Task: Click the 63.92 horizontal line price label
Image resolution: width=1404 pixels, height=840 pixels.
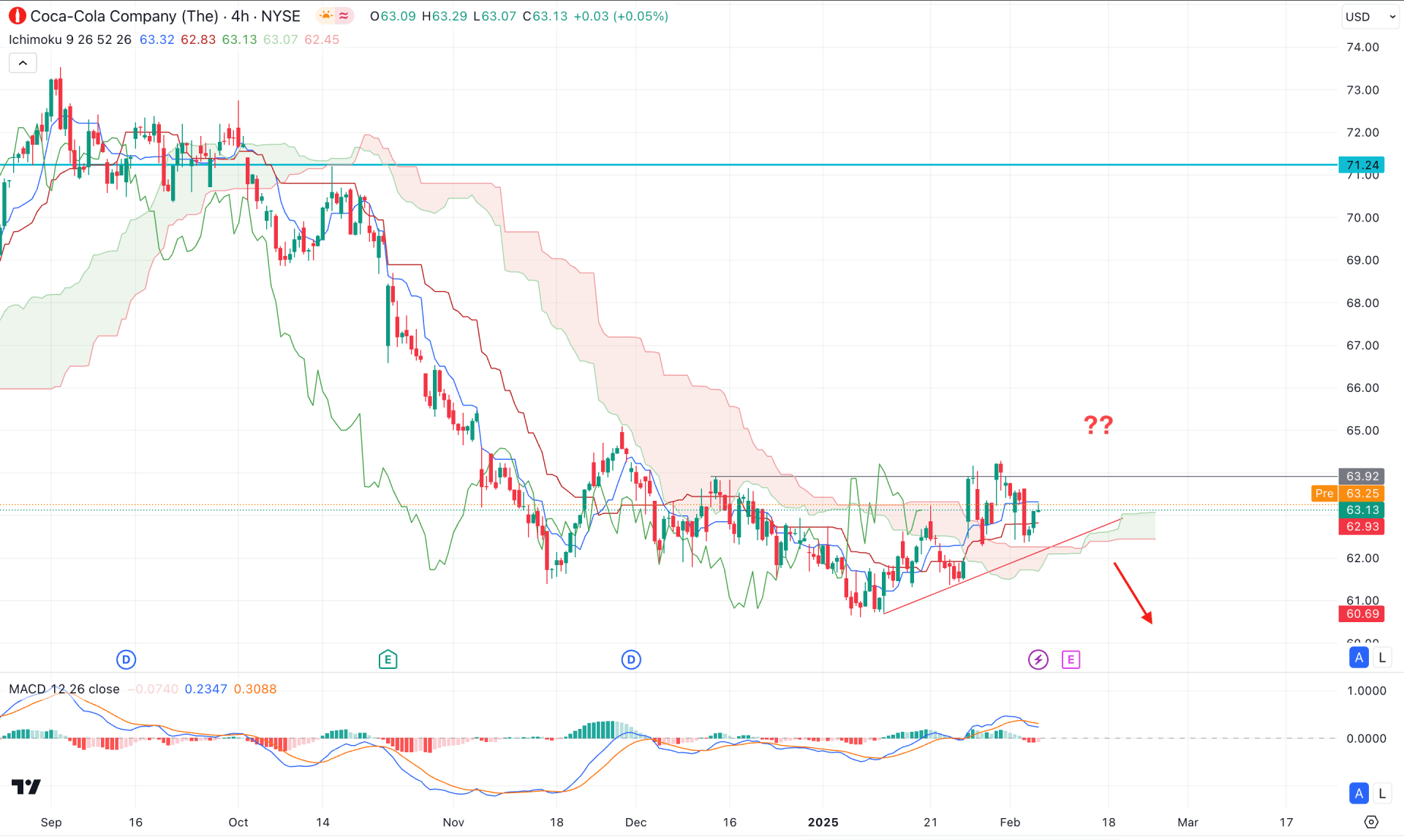Action: (x=1361, y=476)
